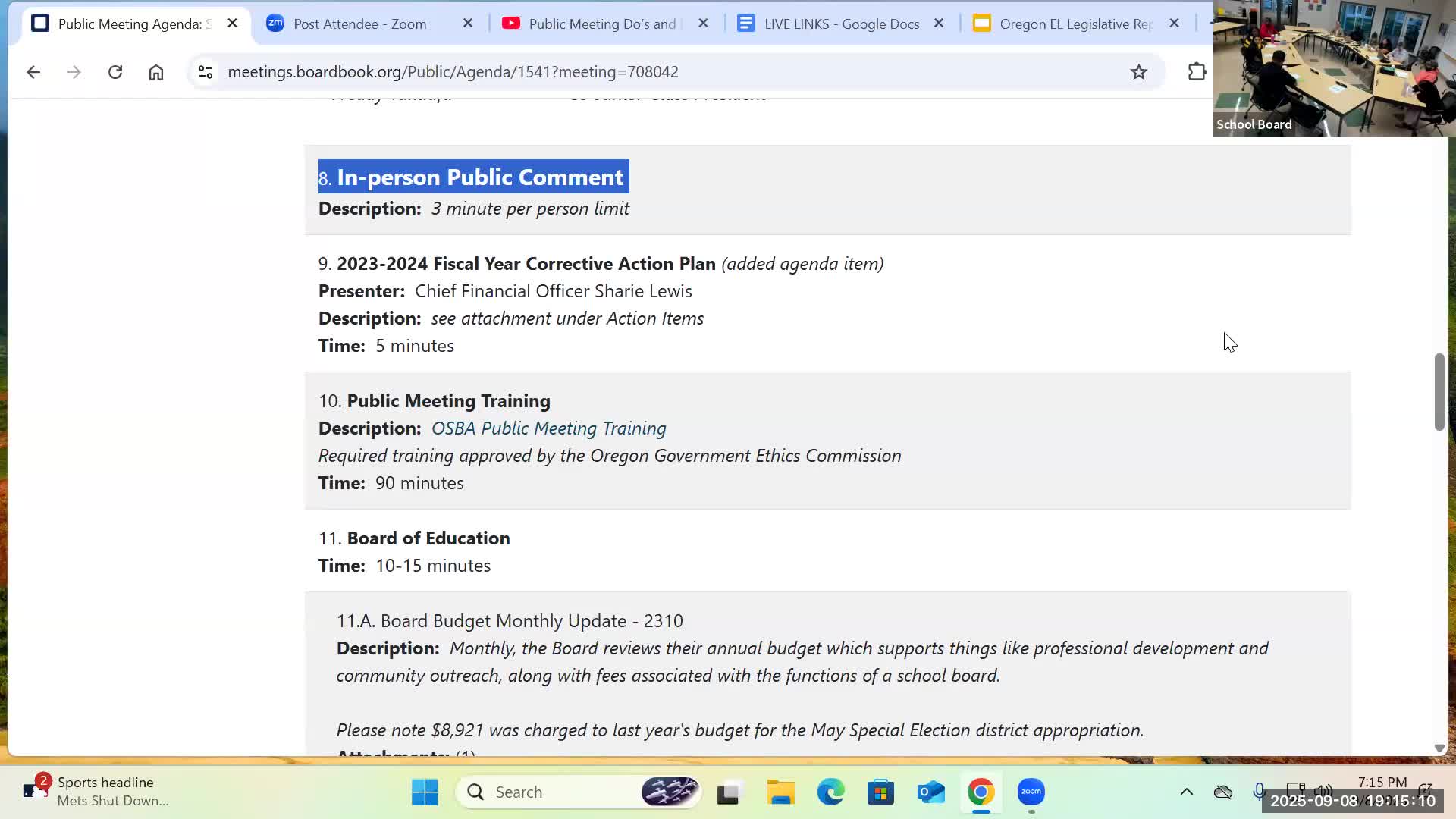The image size is (1456, 819).
Task: Open the OSBA Public Meeting Training link
Action: 548,428
